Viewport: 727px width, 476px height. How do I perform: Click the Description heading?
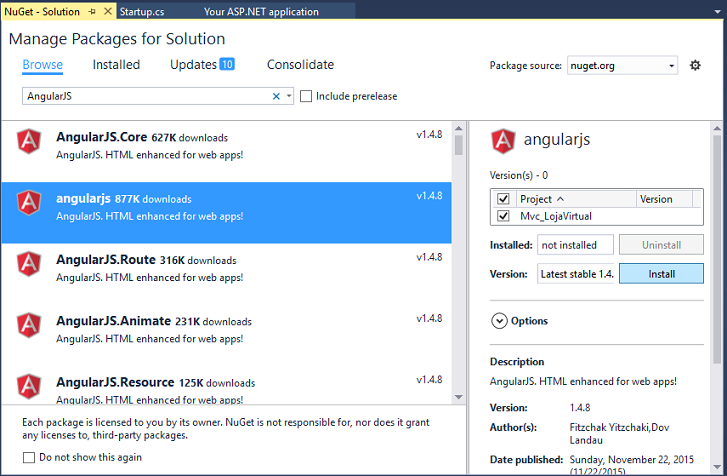click(x=517, y=362)
